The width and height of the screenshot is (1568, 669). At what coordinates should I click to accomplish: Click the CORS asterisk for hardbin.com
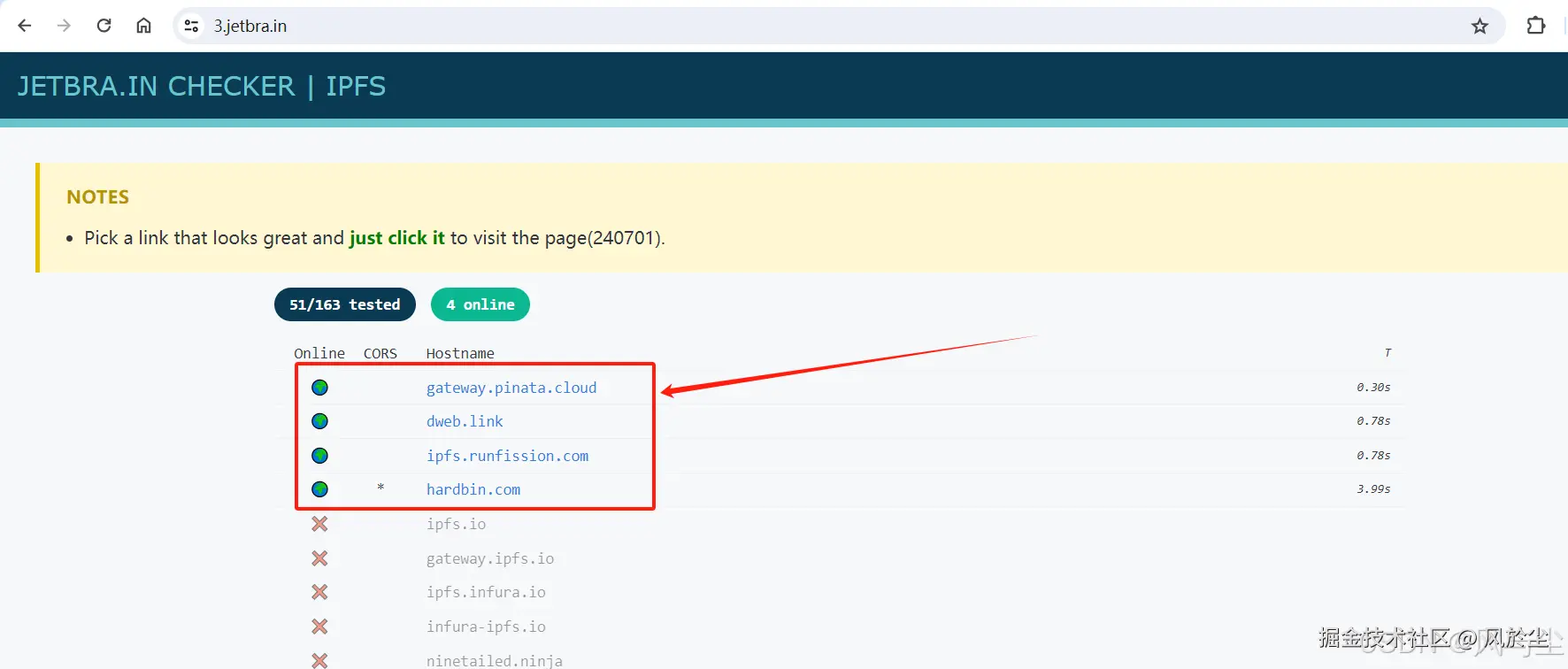[x=380, y=488]
